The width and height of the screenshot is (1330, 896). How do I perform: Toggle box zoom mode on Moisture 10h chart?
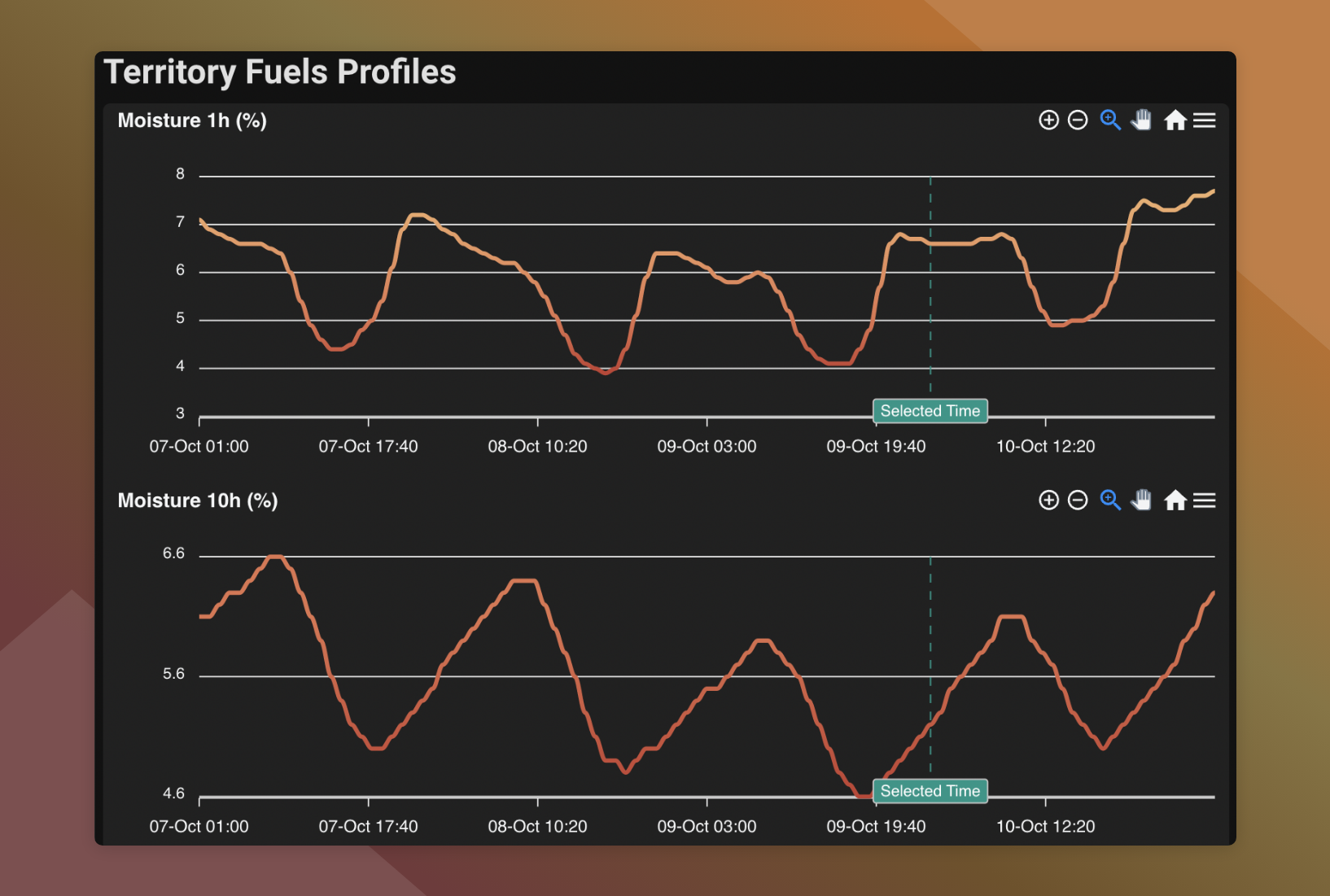[x=1109, y=500]
